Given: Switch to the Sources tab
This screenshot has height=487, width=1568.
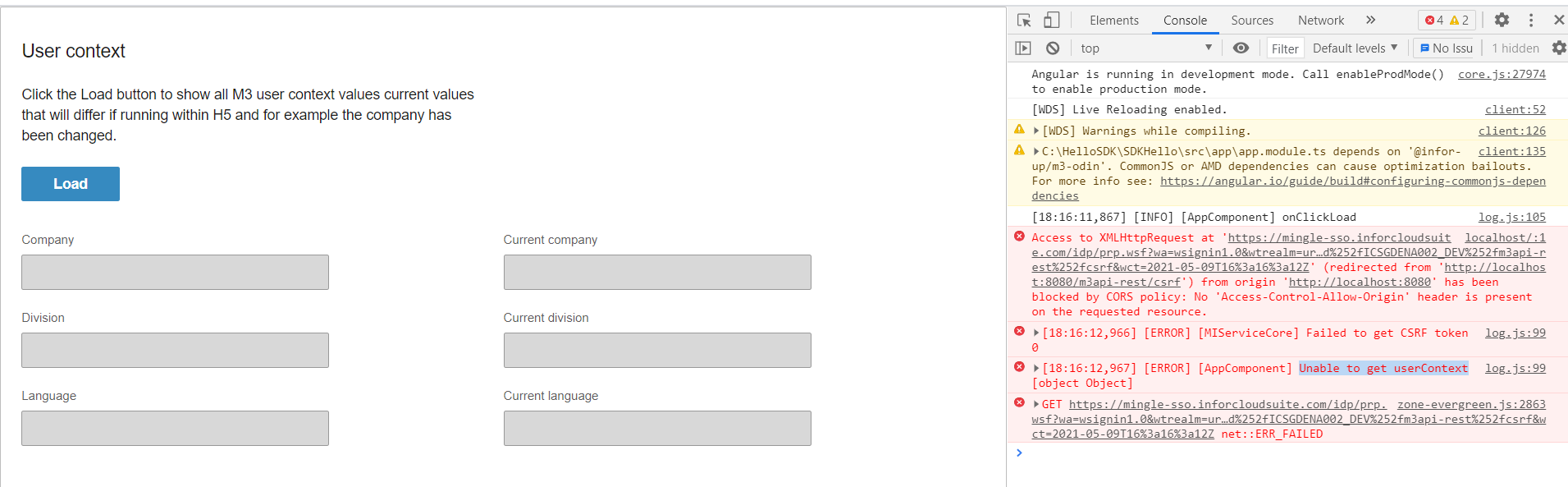Looking at the screenshot, I should (1252, 20).
